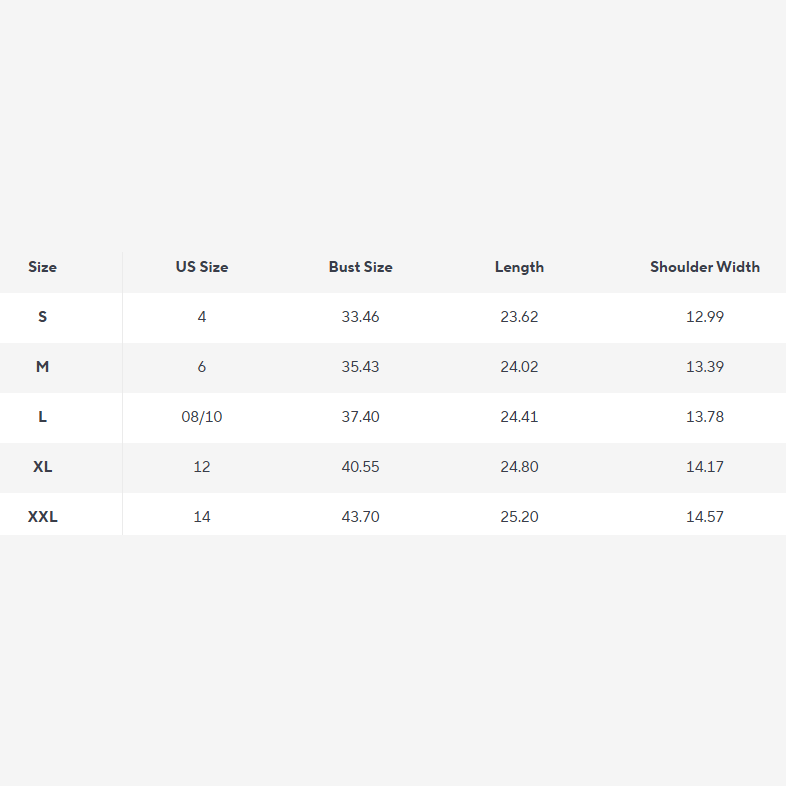Screen dimensions: 786x786
Task: Select the M size row label
Action: [x=42, y=367]
